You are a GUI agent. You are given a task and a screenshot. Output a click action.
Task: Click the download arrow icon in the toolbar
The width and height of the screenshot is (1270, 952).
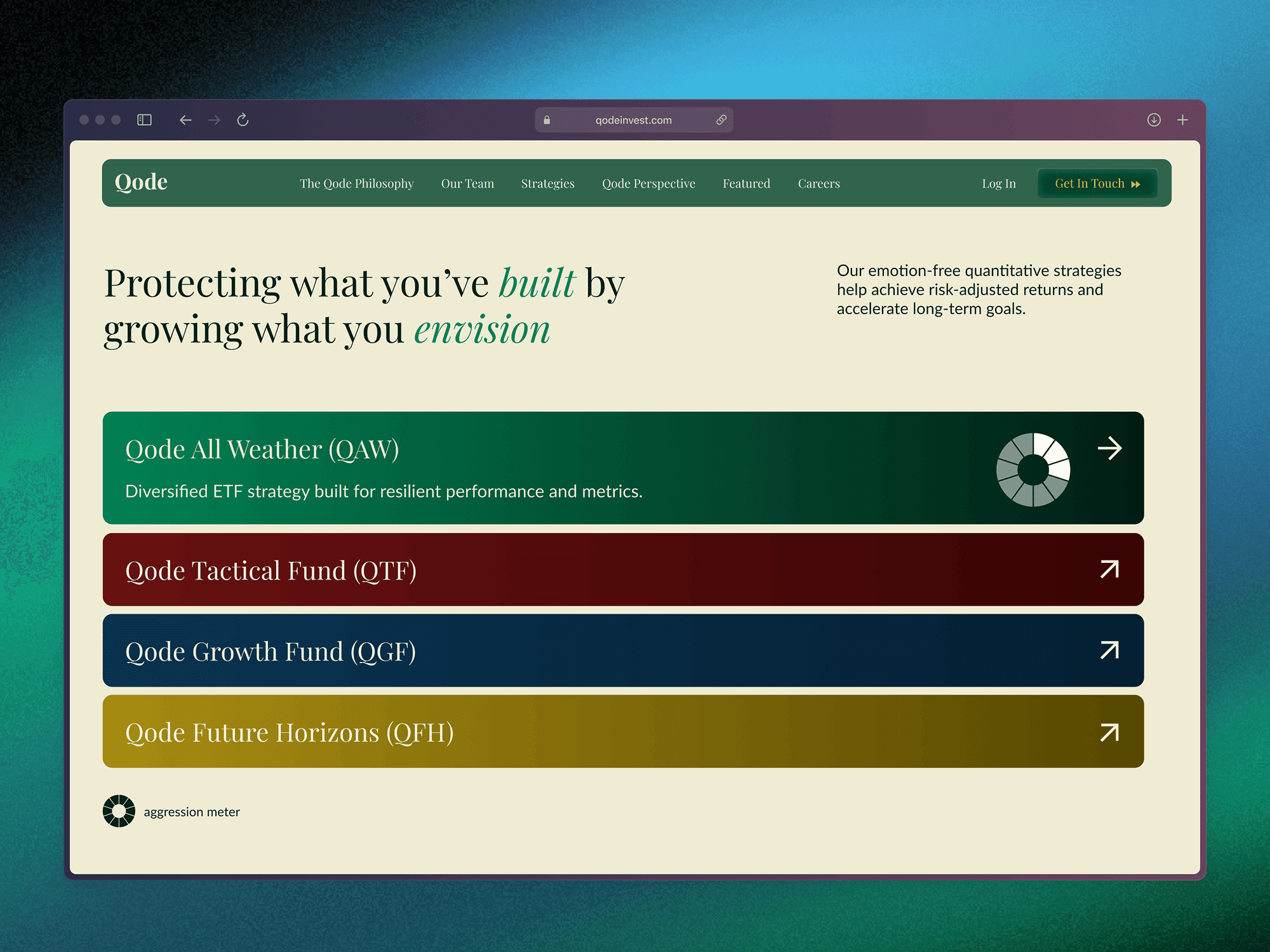click(x=1154, y=119)
